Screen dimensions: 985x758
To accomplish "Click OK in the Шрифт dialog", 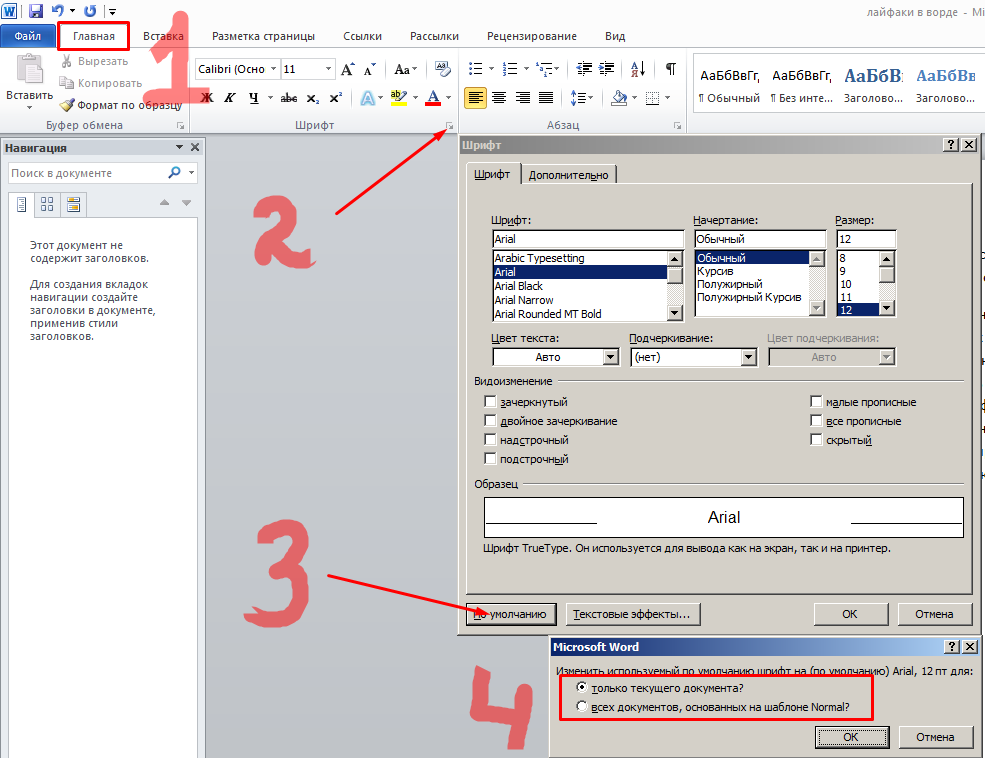I will click(x=850, y=614).
